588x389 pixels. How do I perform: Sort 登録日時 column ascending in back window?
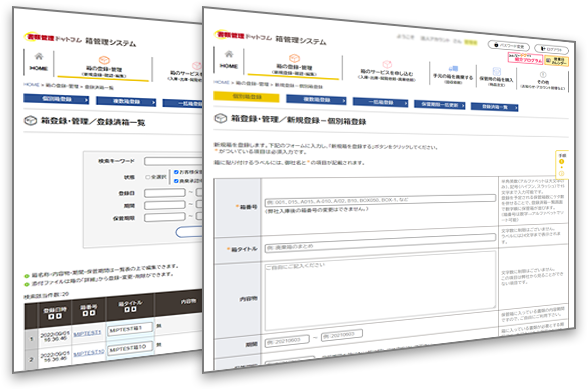click(51, 316)
